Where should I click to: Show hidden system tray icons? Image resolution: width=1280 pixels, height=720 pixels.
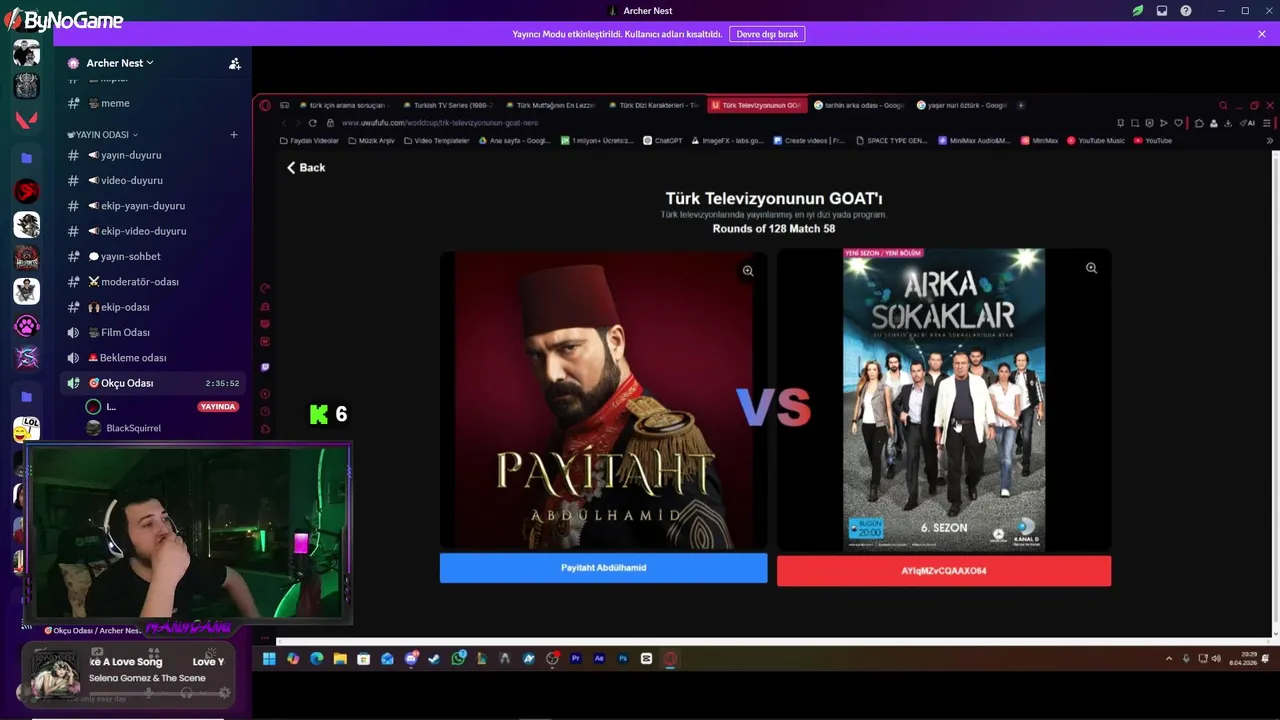click(1169, 659)
